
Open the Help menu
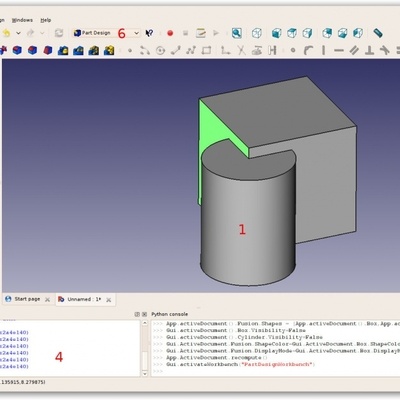point(46,20)
